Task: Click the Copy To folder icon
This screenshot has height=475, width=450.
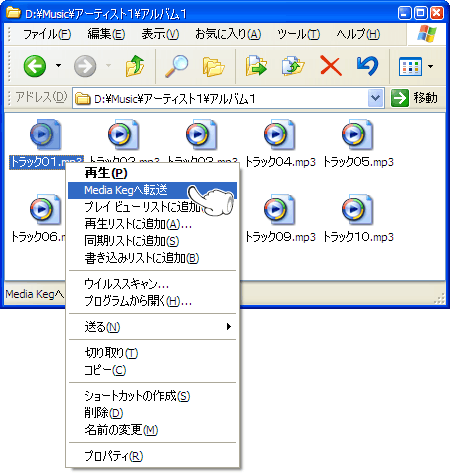Action: [x=293, y=66]
